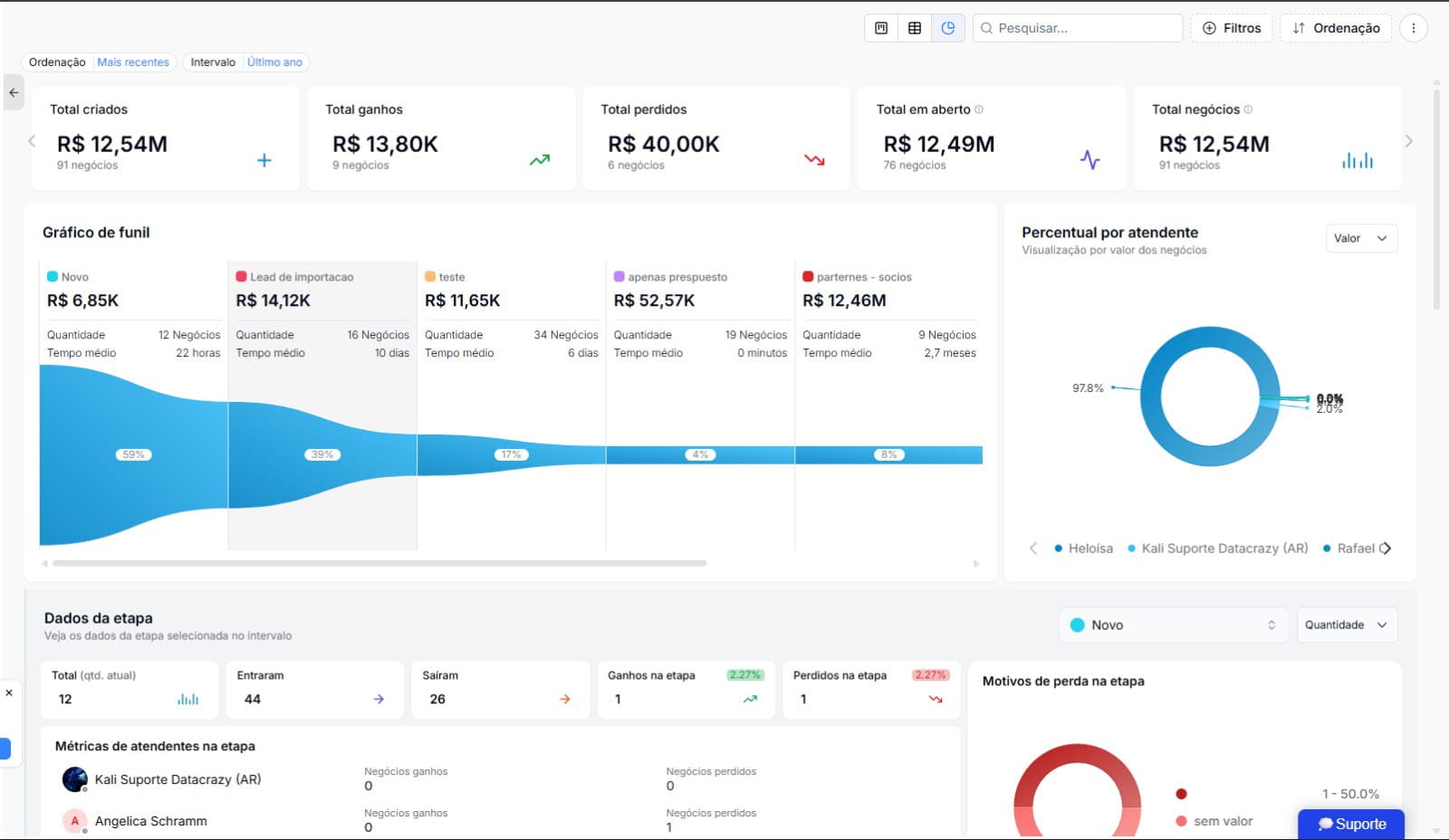The width and height of the screenshot is (1449, 840).
Task: Click the 1 - 50.0% loss reason value
Action: pos(1350,794)
